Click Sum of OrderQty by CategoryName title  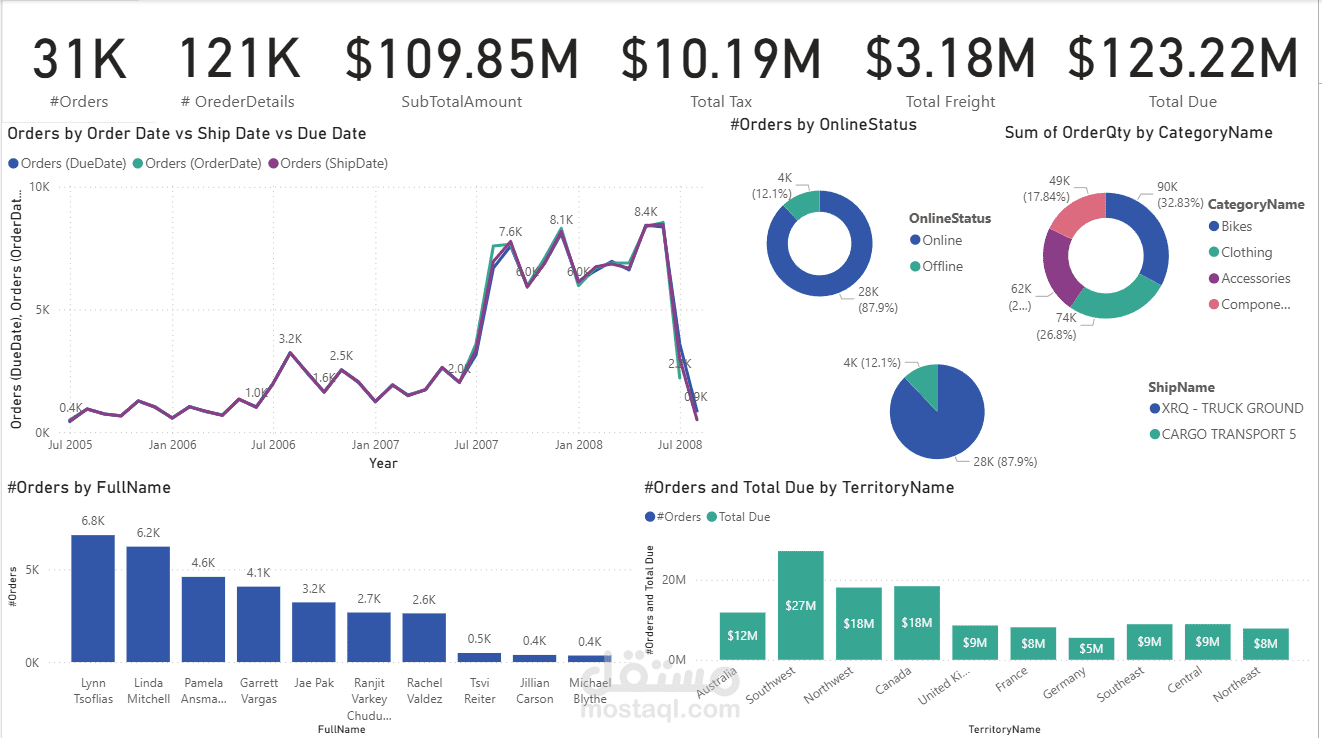(1139, 132)
